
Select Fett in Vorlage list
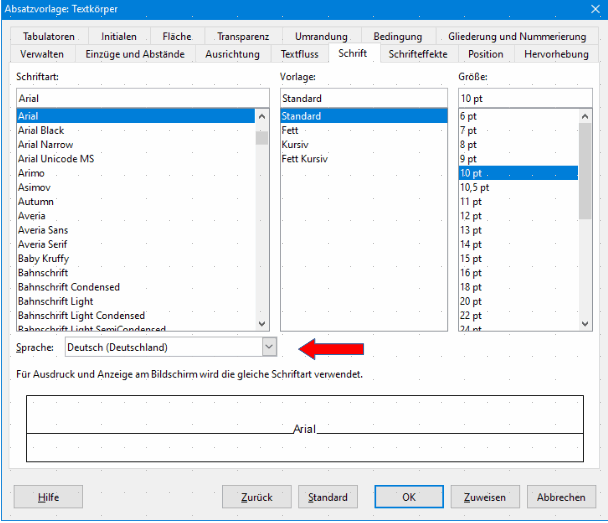tap(364, 130)
